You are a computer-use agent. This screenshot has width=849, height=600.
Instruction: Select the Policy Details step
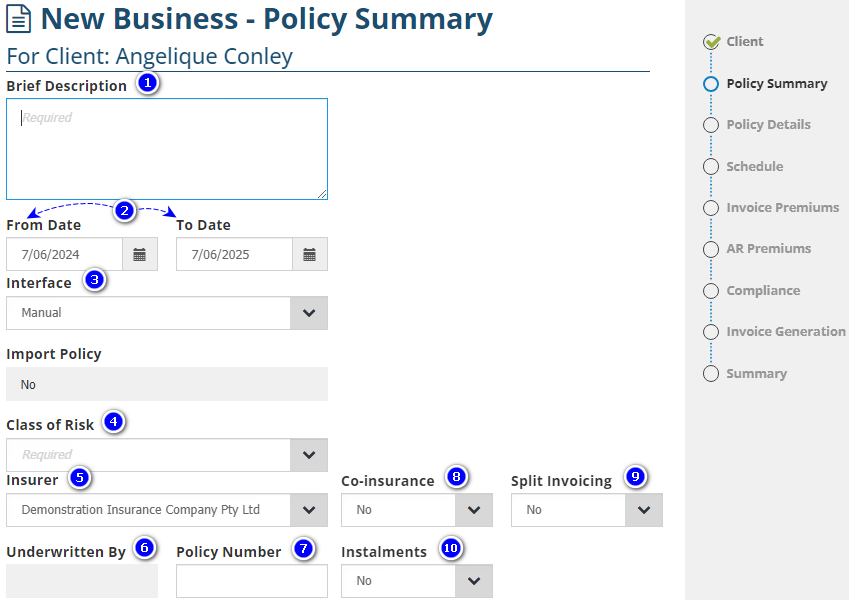(768, 125)
